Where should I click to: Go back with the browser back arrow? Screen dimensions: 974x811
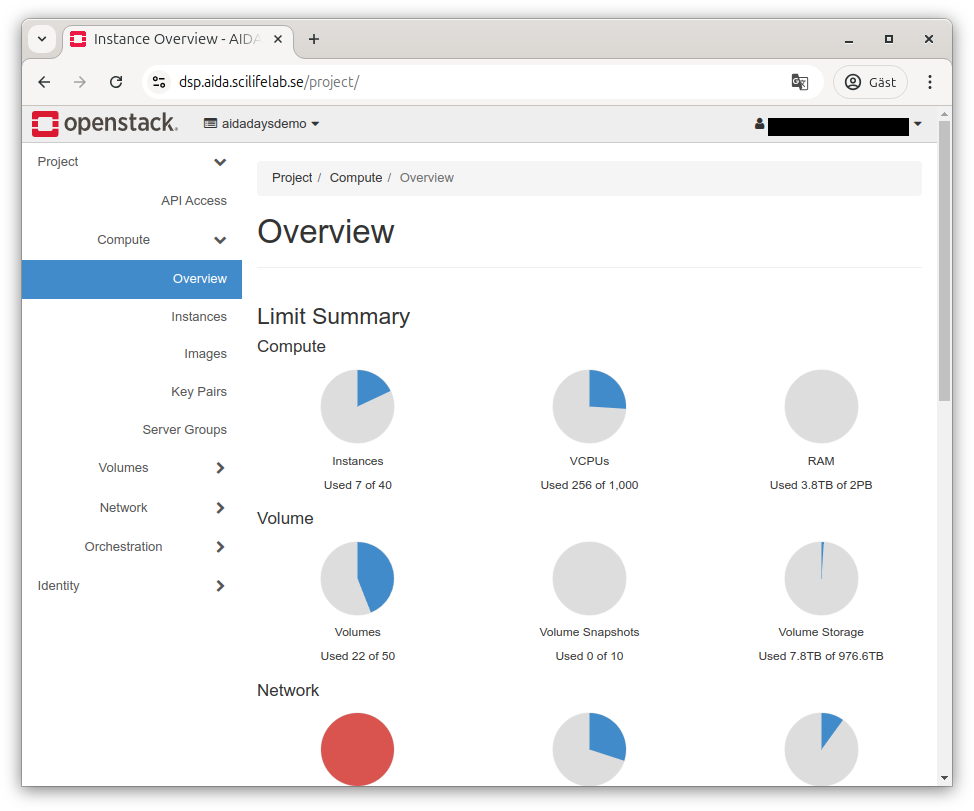click(44, 82)
